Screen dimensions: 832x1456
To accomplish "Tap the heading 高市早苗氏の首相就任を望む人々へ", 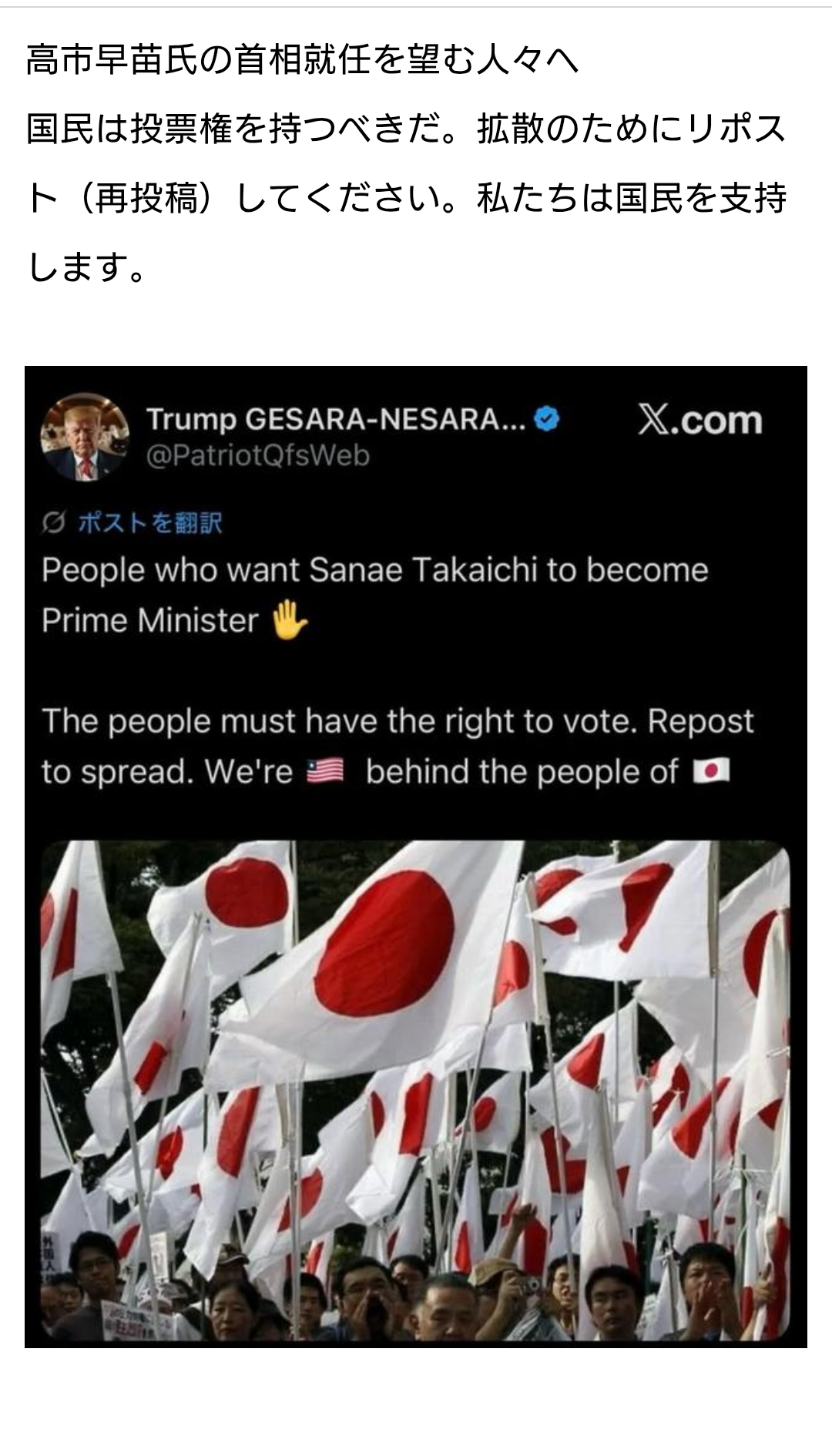I will coord(303,60).
